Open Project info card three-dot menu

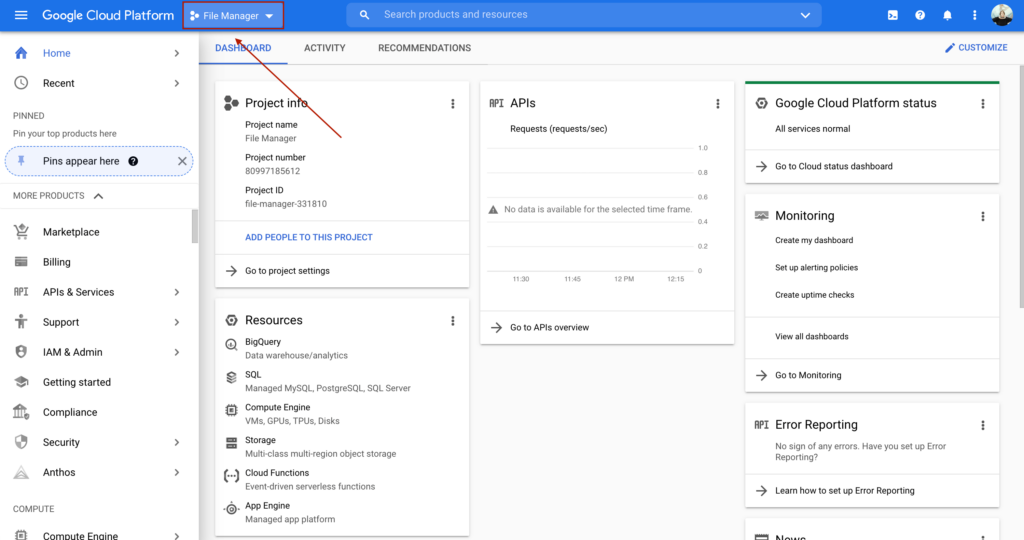(x=453, y=103)
